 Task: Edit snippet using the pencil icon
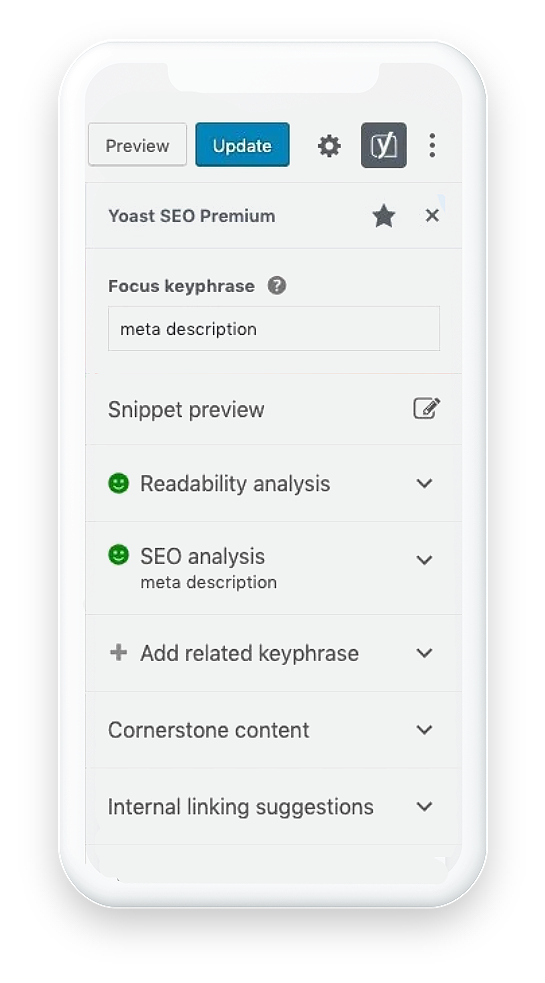click(x=426, y=409)
